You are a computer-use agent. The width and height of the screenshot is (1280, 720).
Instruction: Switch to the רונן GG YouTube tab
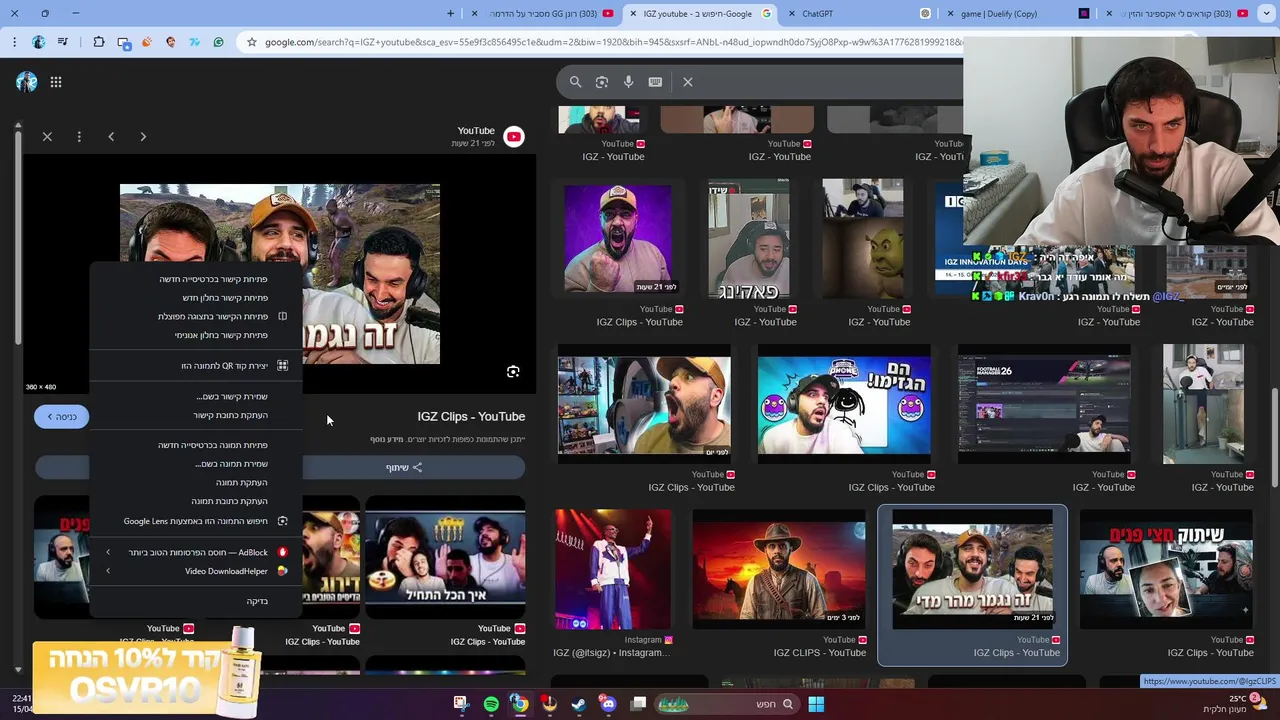(x=545, y=13)
